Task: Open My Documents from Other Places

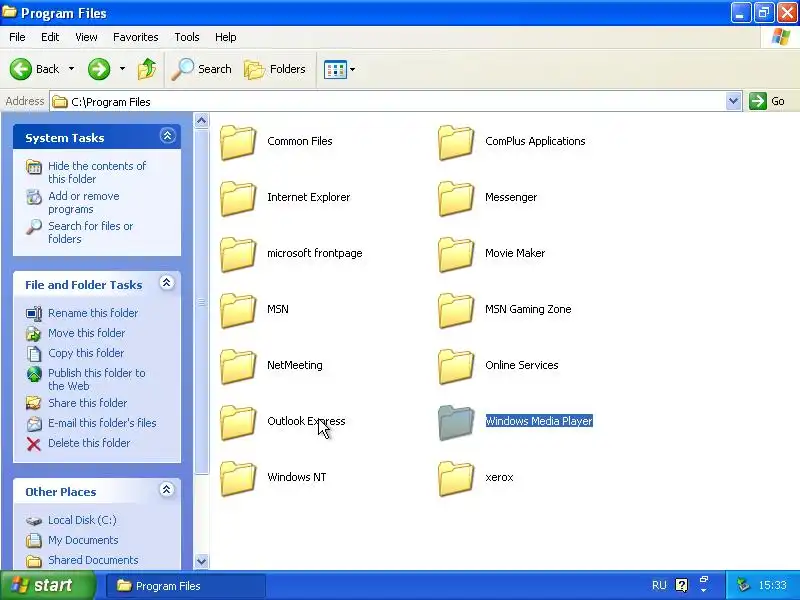Action: (83, 540)
